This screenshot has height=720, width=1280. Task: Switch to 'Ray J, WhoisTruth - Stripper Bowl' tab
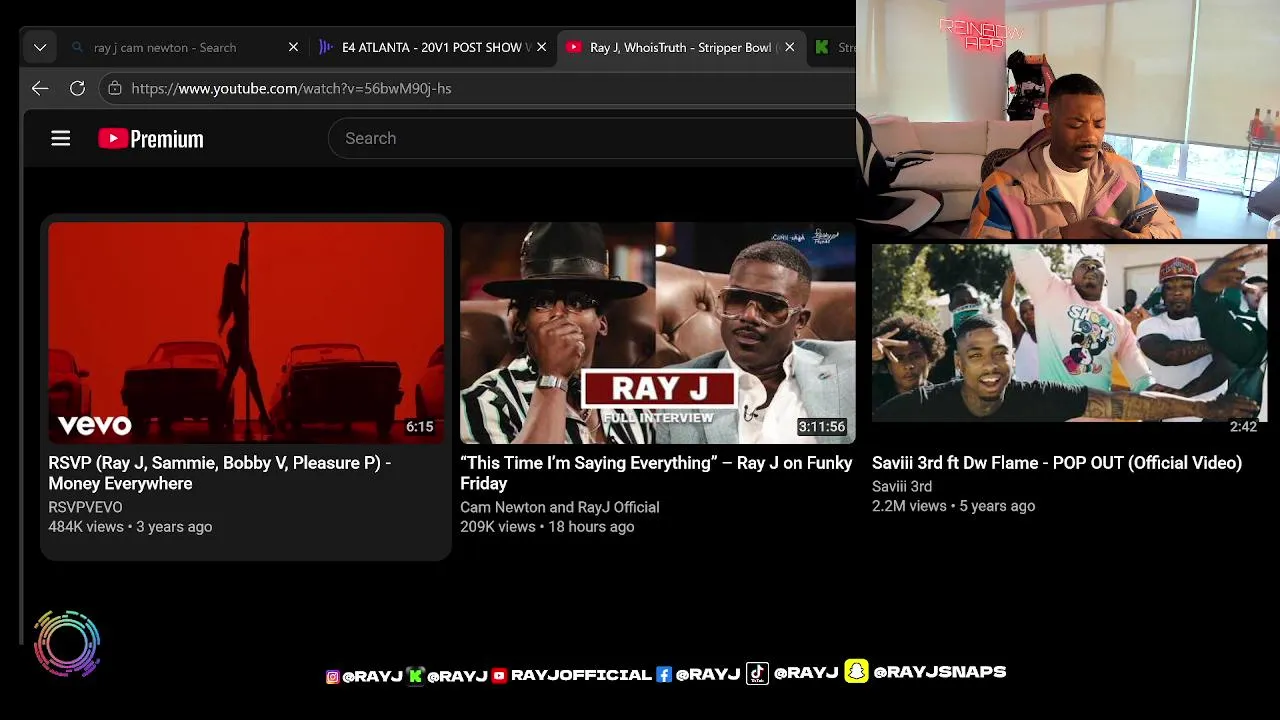[680, 47]
